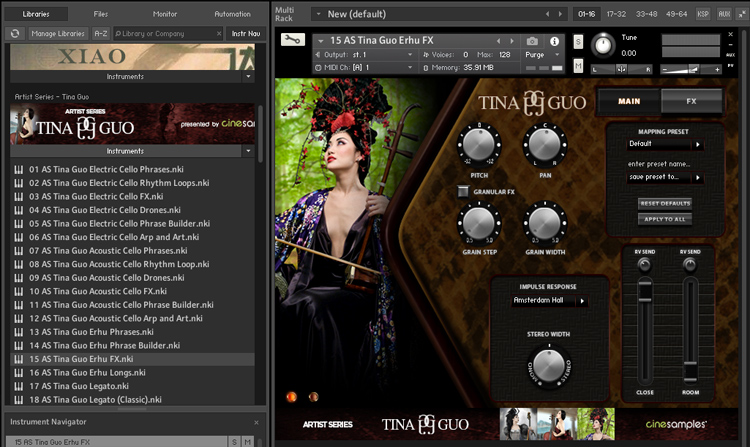Open the Purge dropdown menu
Image resolution: width=750 pixels, height=447 pixels.
coord(542,55)
